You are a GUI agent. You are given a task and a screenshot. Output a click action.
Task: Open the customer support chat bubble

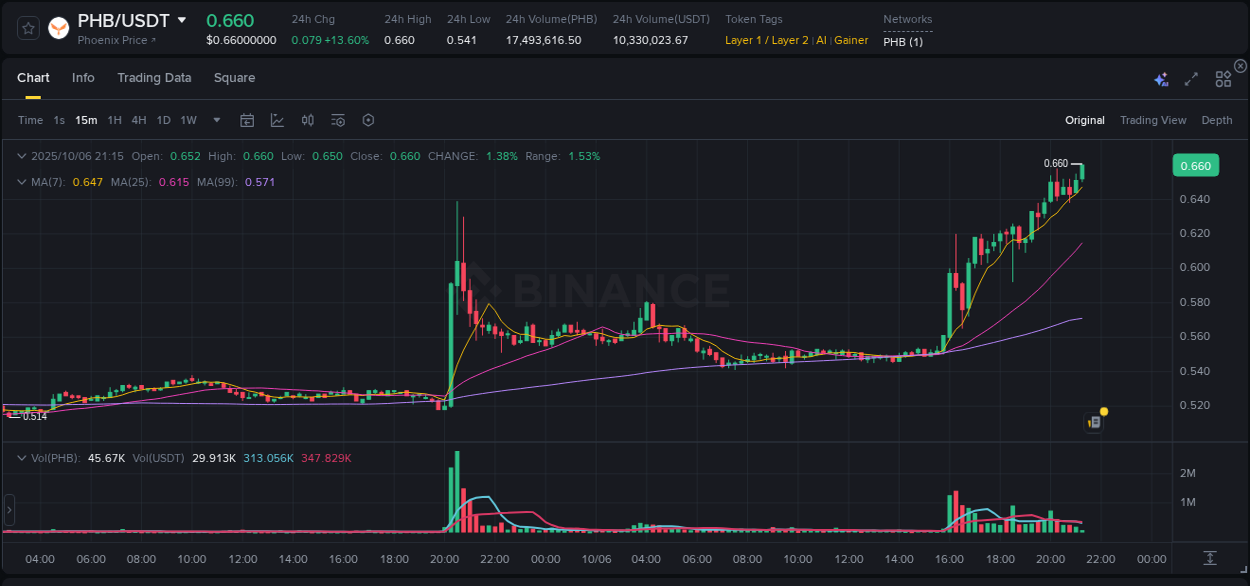(1095, 420)
